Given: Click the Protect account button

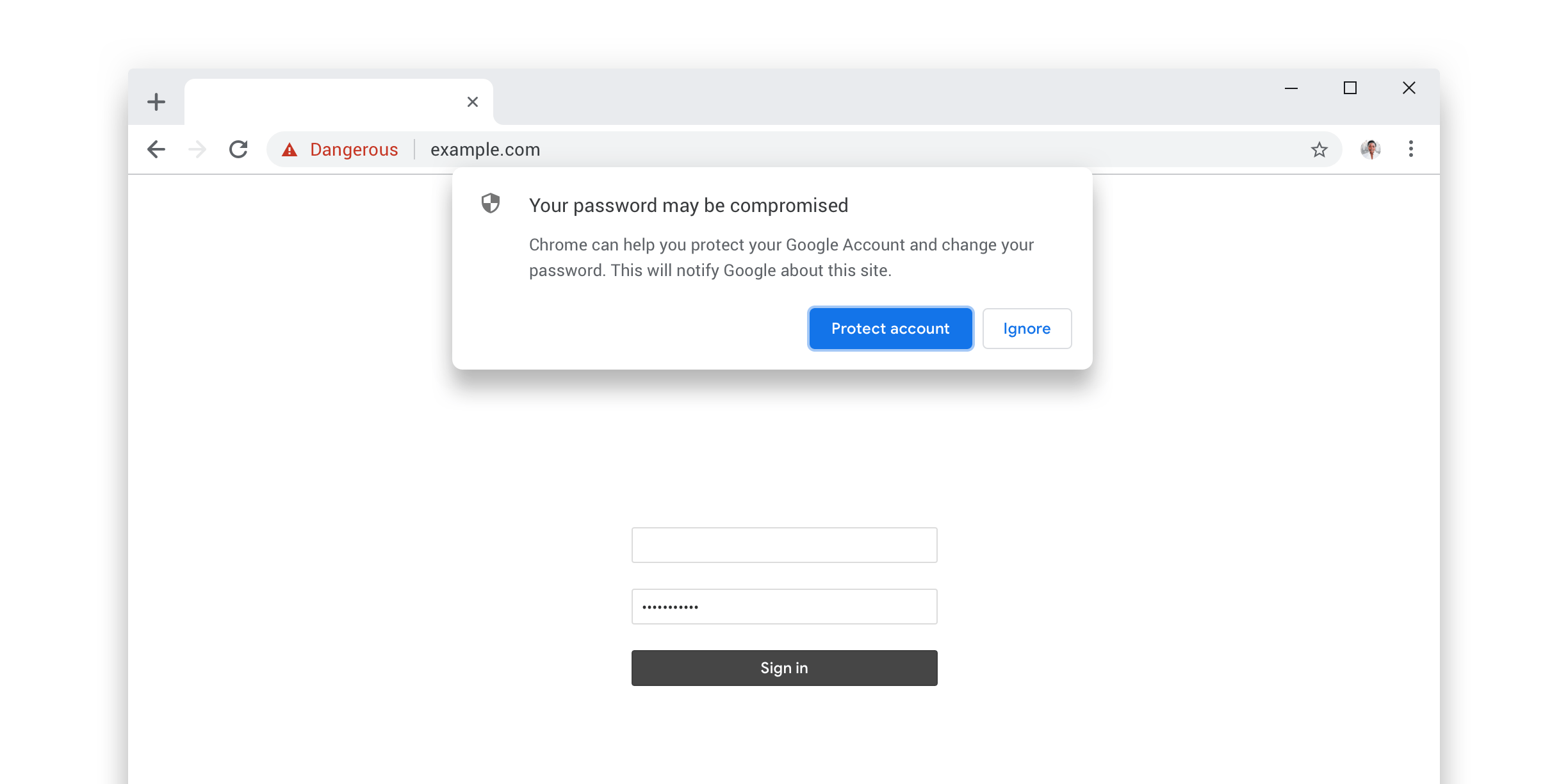Looking at the screenshot, I should click(890, 328).
